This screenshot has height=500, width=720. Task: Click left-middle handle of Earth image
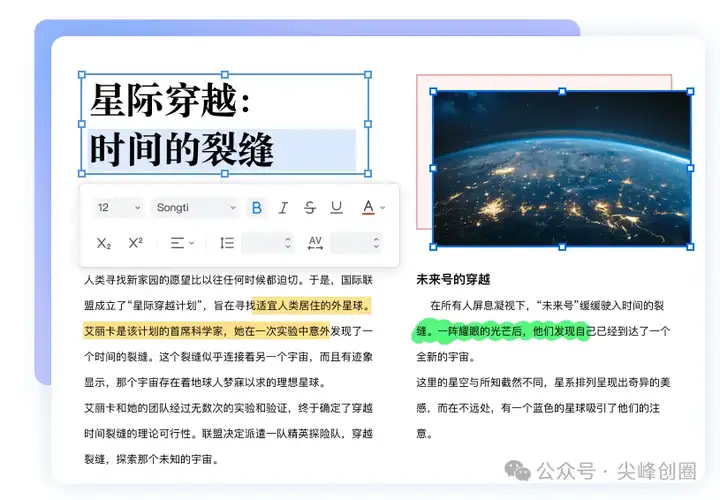coord(433,169)
